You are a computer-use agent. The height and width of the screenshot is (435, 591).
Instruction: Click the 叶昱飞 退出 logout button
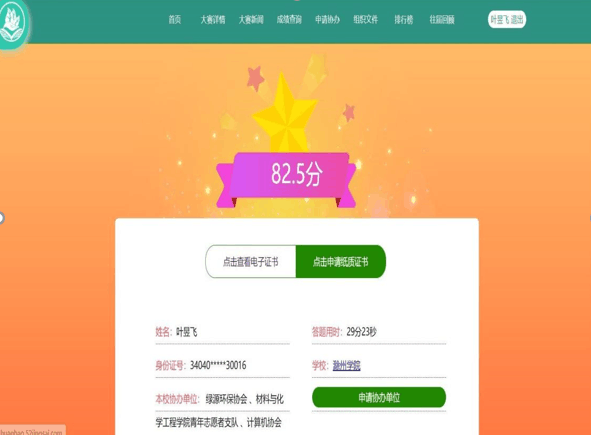click(x=507, y=20)
